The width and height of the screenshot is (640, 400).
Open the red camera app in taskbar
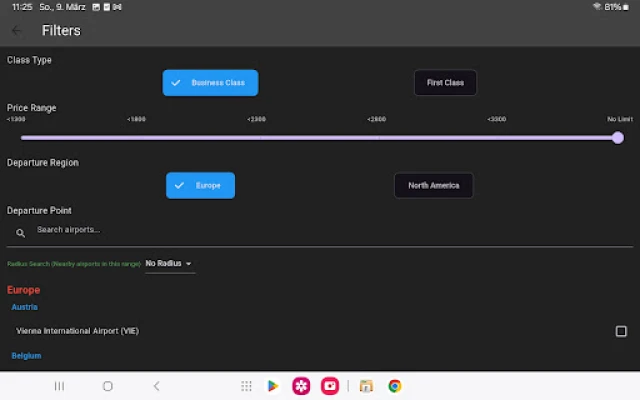click(x=330, y=386)
